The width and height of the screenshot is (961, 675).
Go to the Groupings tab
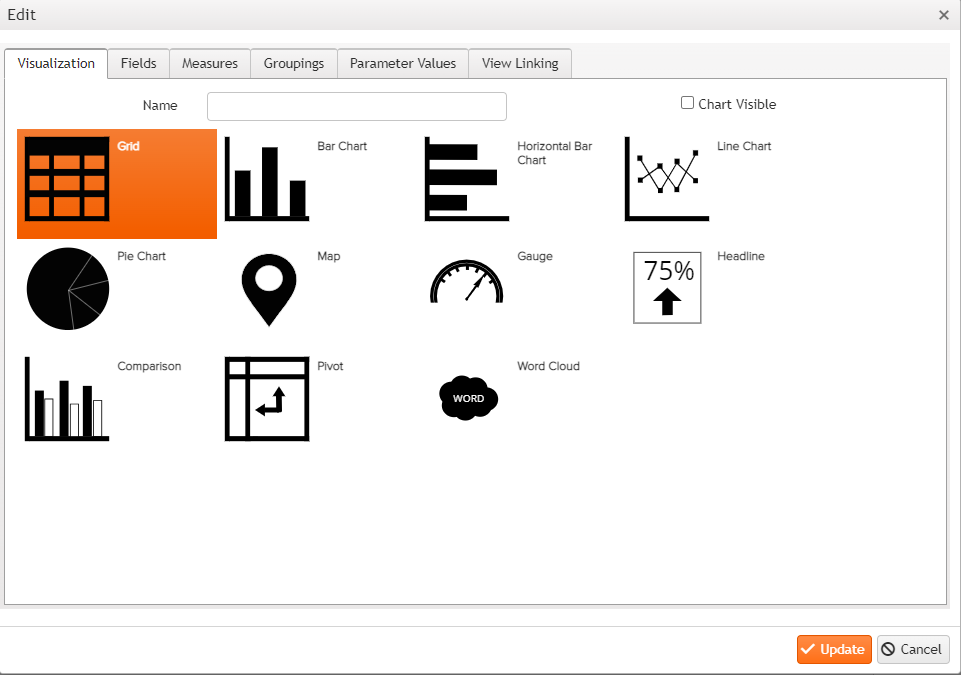294,64
